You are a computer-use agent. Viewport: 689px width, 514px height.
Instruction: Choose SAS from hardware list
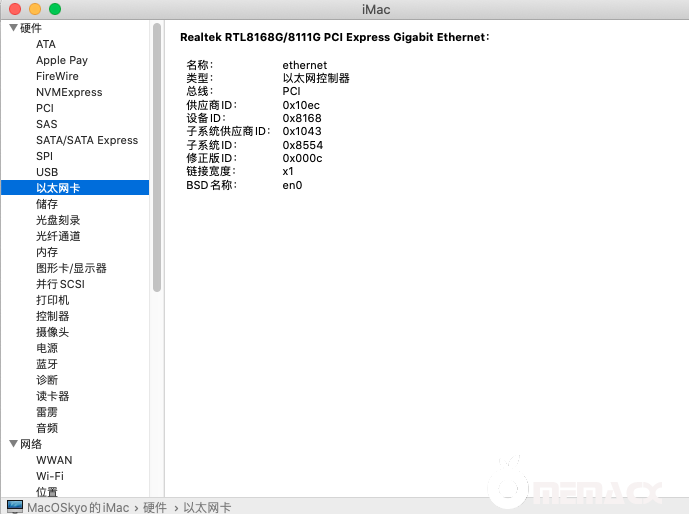pyautogui.click(x=47, y=124)
